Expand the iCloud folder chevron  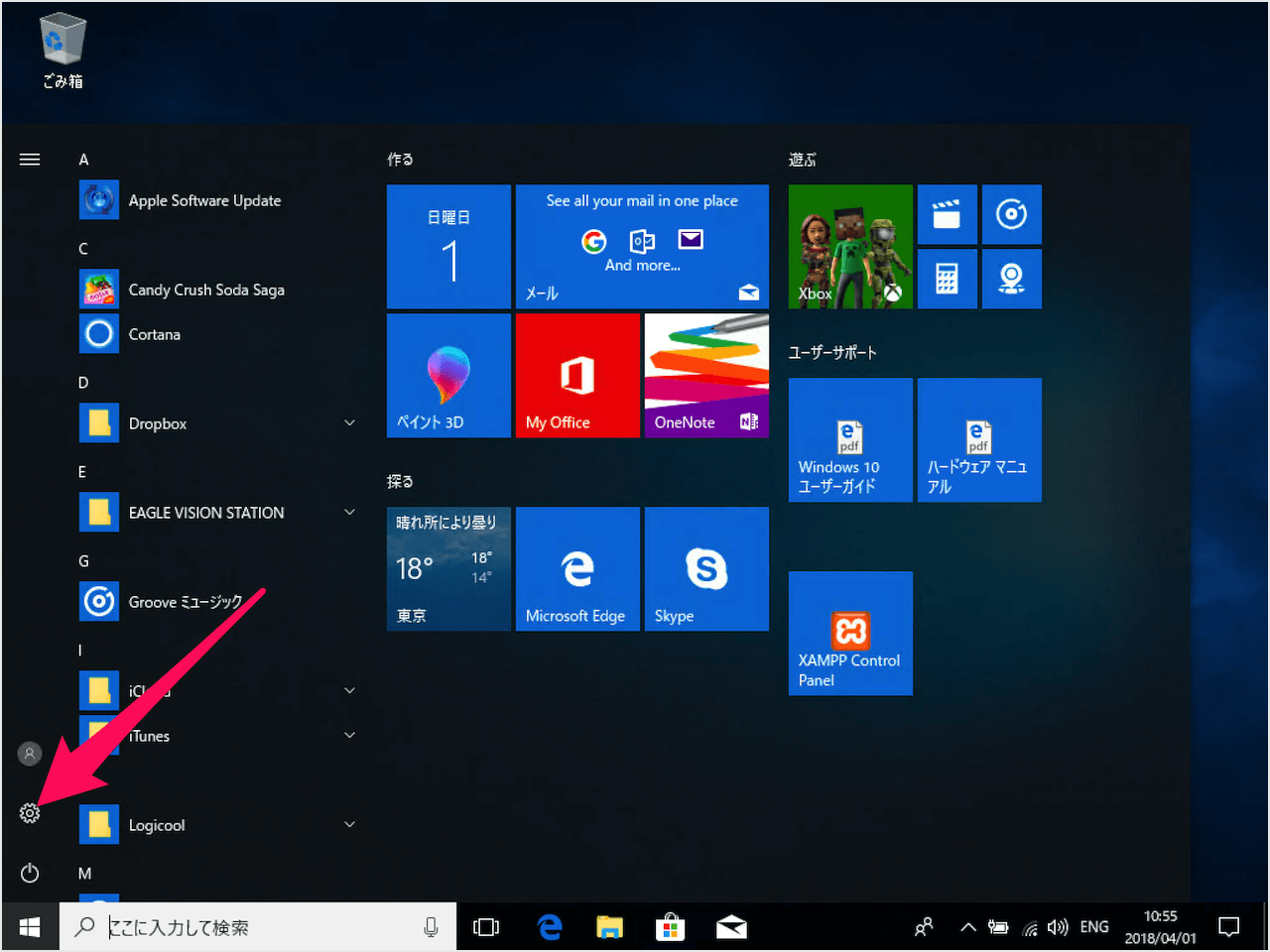(349, 691)
